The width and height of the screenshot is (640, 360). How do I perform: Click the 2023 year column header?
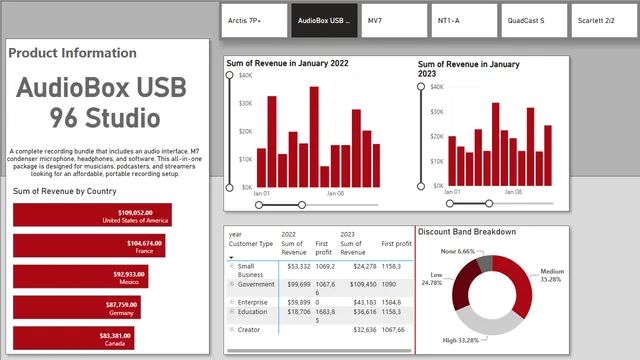click(347, 234)
